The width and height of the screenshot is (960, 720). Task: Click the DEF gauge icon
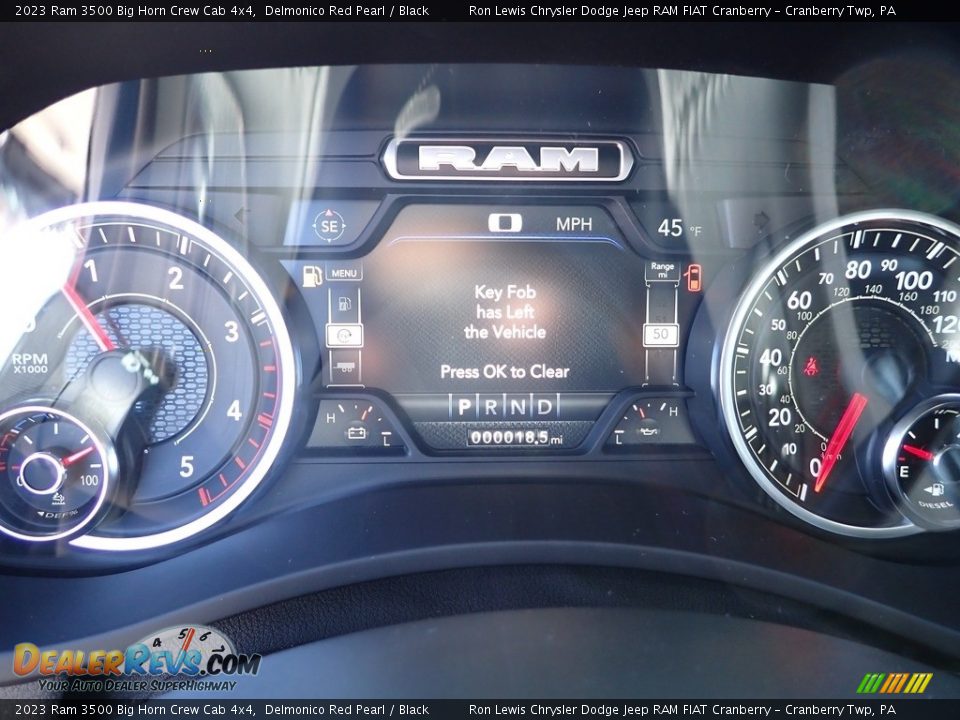58,498
